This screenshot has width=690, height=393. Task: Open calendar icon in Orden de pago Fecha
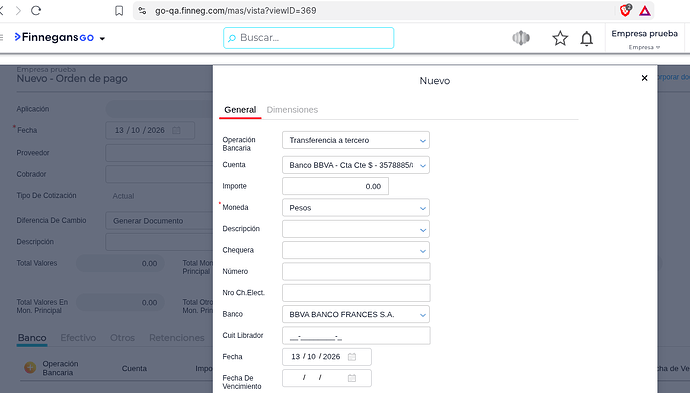coord(176,130)
